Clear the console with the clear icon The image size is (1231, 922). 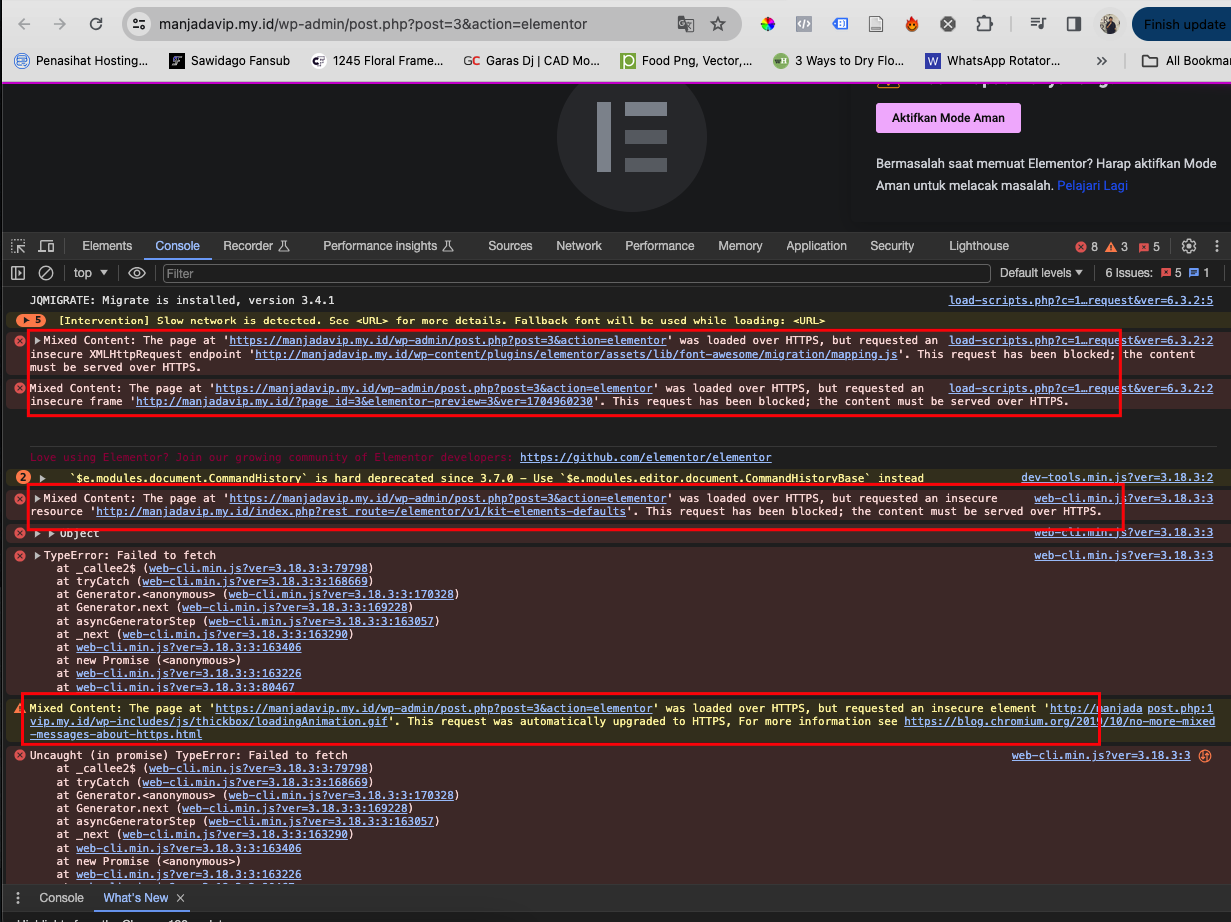pyautogui.click(x=46, y=273)
